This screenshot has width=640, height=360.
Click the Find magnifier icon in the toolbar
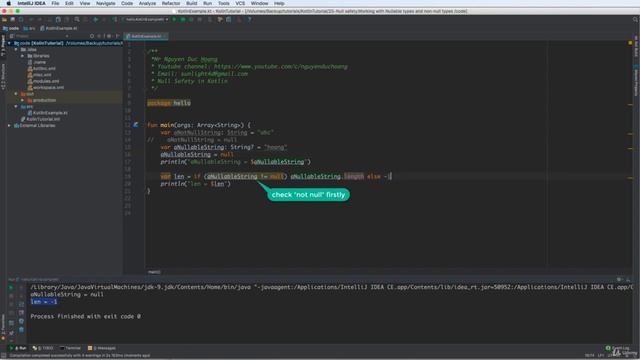[x=77, y=19]
